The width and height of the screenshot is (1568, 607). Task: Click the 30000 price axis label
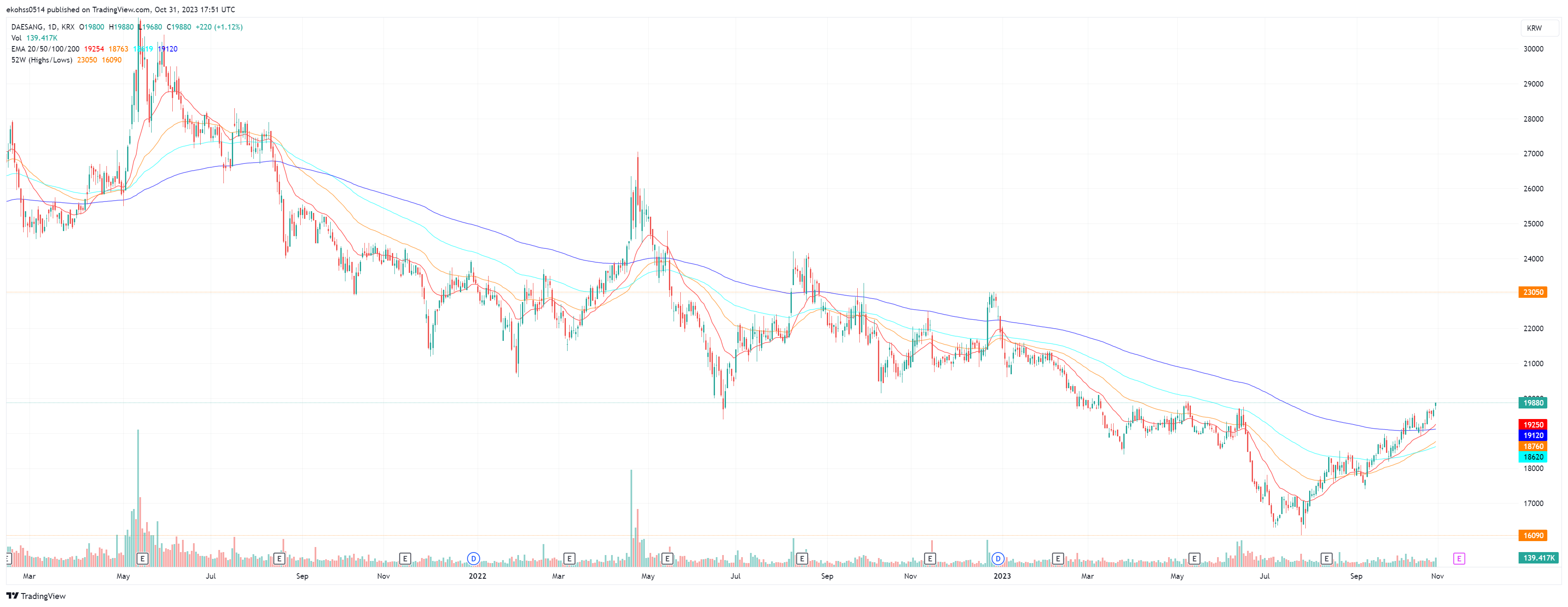tap(1533, 49)
